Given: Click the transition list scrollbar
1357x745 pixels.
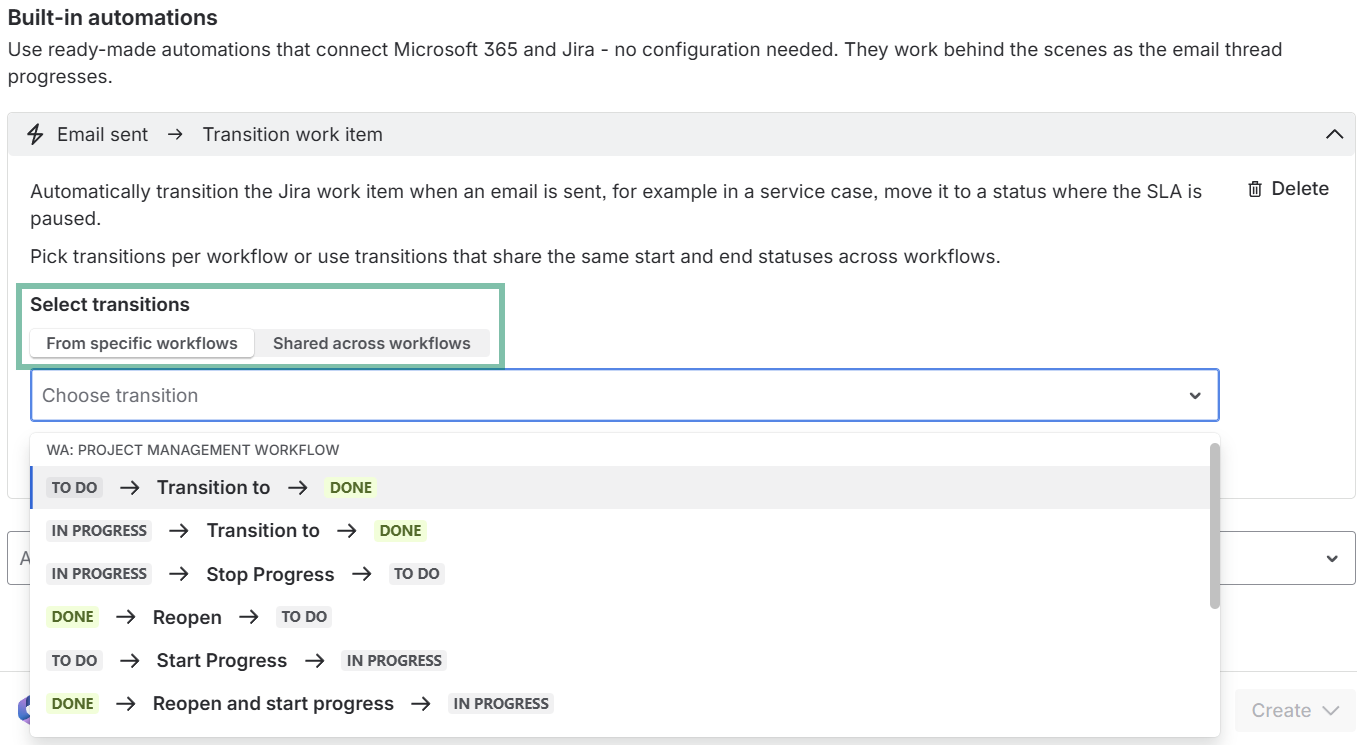Looking at the screenshot, I should pyautogui.click(x=1214, y=526).
